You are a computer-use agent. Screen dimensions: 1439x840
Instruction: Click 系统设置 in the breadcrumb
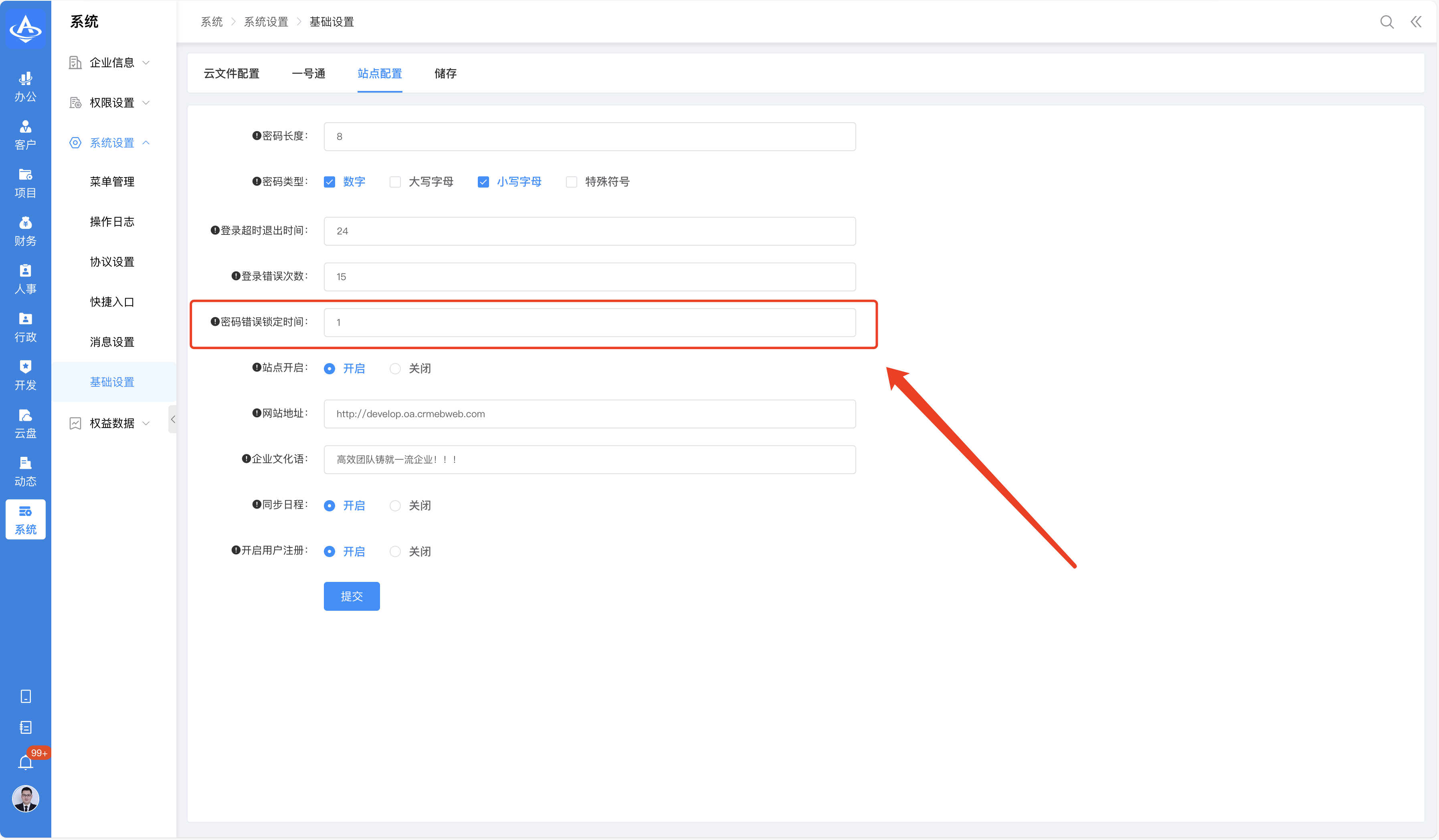266,22
